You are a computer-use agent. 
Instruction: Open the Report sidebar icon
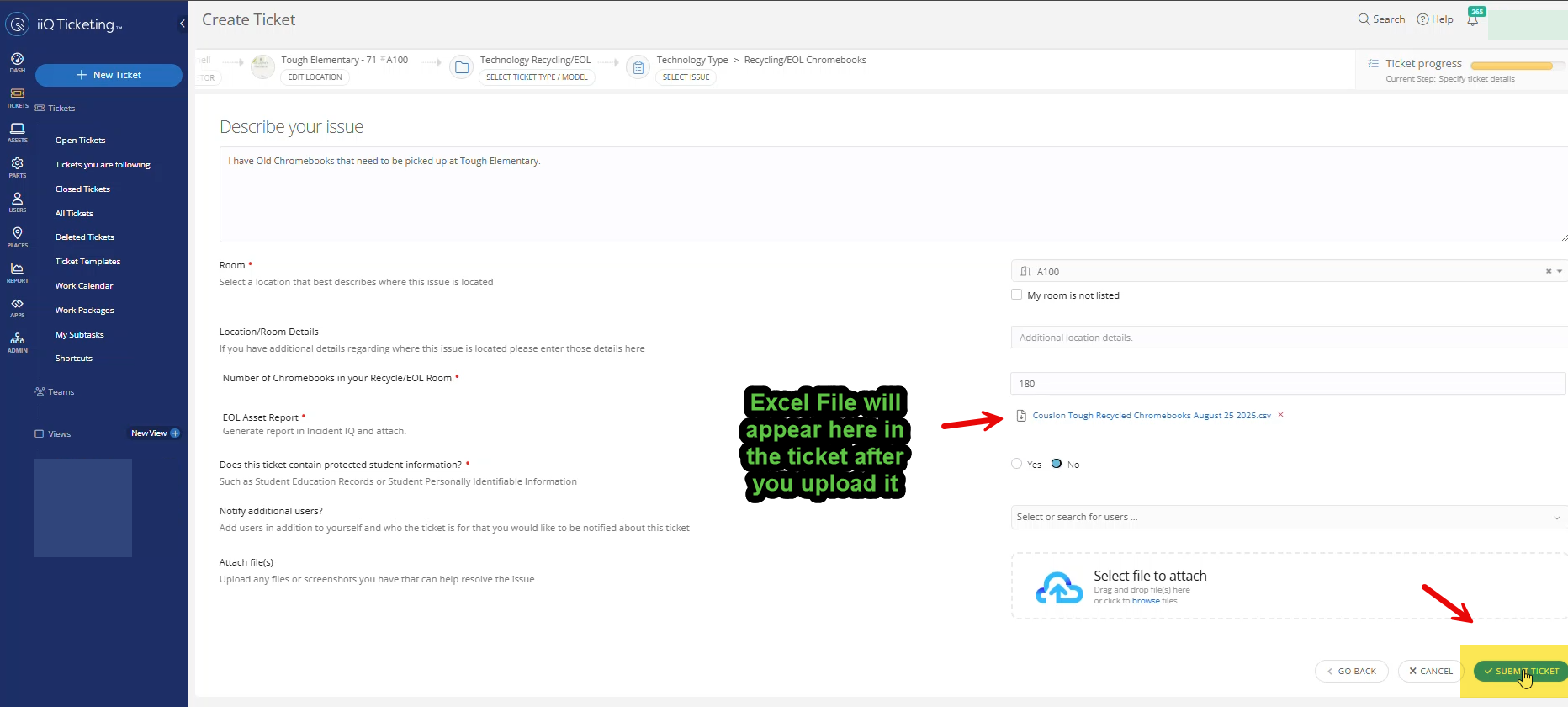point(17,272)
